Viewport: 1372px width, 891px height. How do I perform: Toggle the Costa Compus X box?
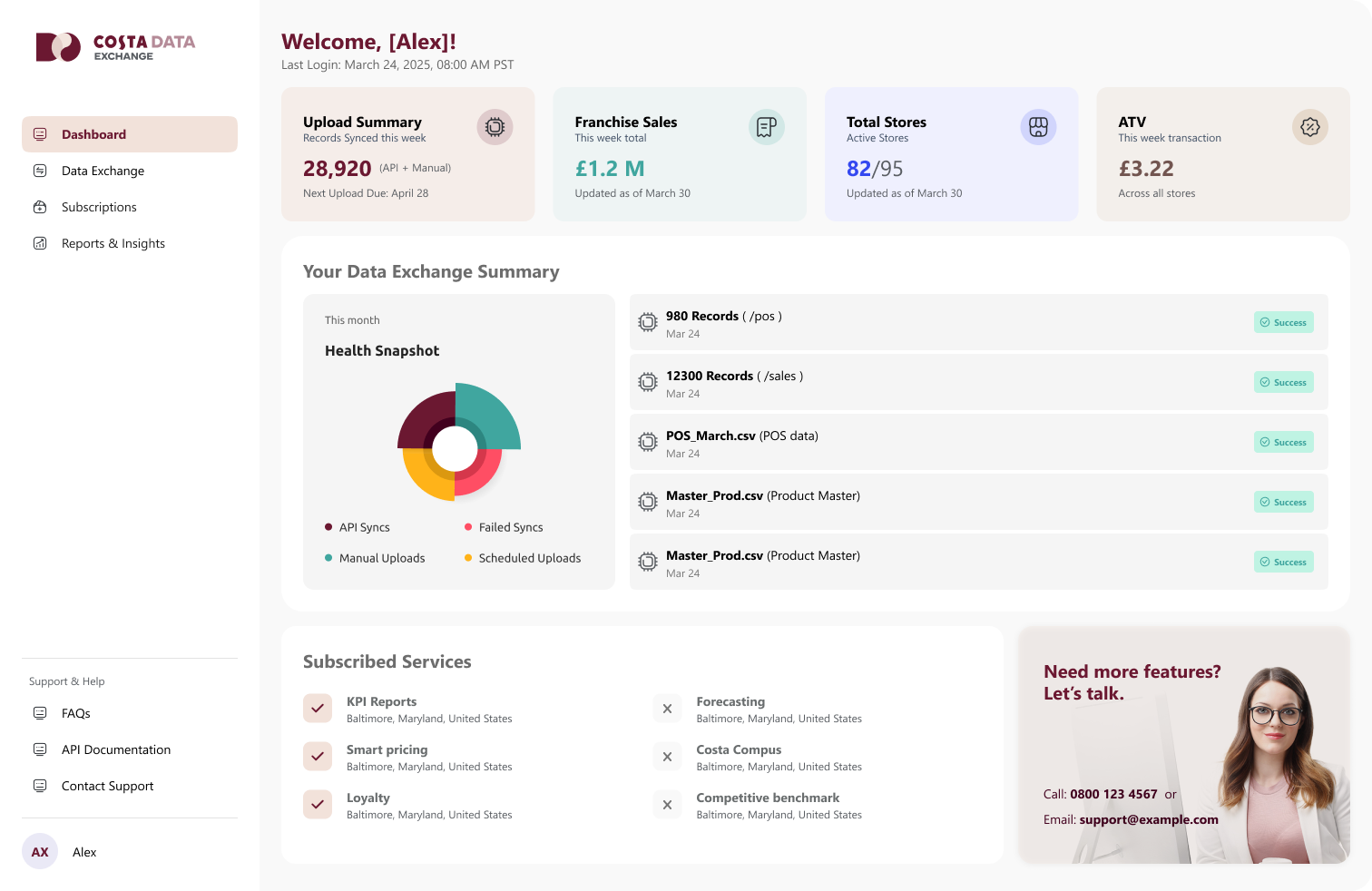667,757
